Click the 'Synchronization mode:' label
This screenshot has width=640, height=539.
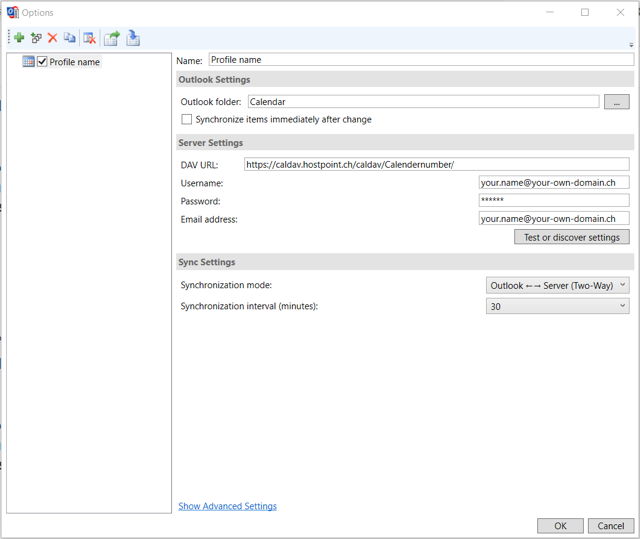pos(226,285)
